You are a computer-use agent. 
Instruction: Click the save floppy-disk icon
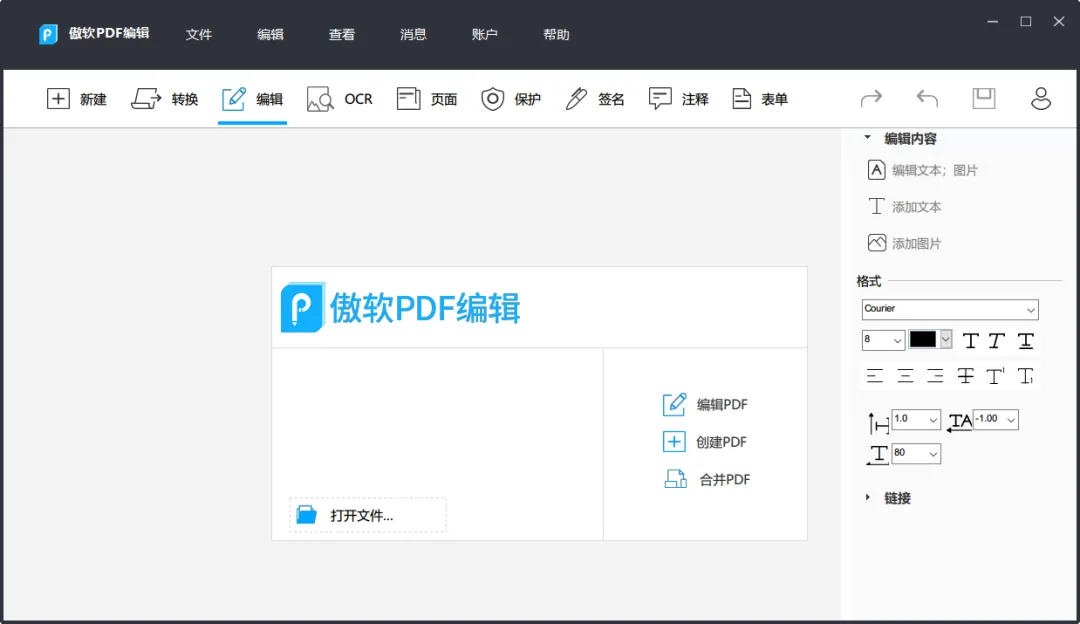[984, 98]
